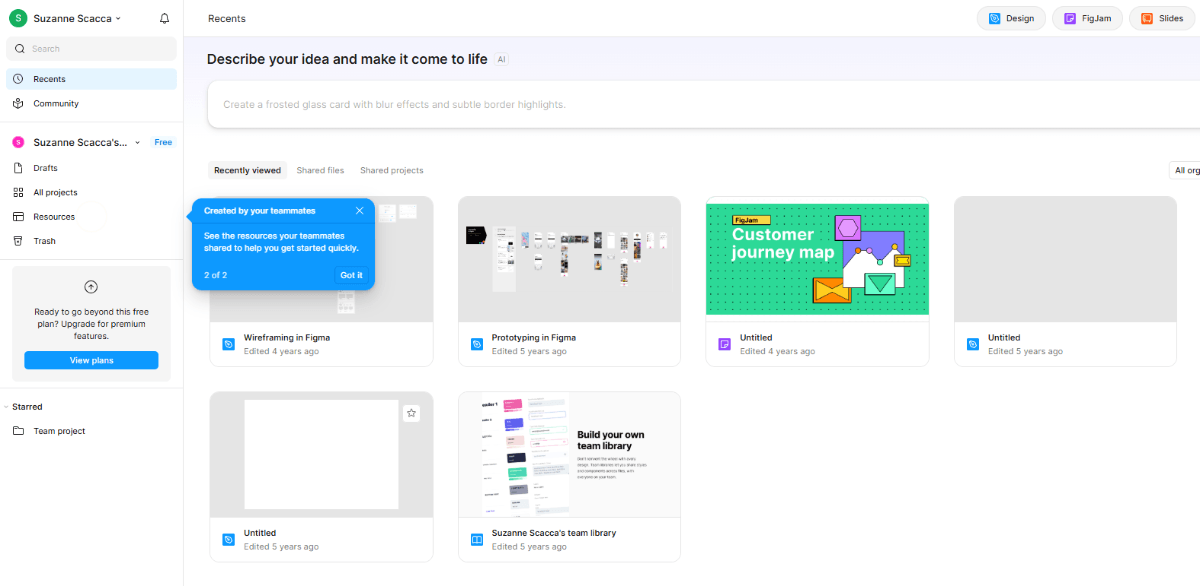Click the Trash bin icon
Screen dimensions: 1200x586
[18, 241]
